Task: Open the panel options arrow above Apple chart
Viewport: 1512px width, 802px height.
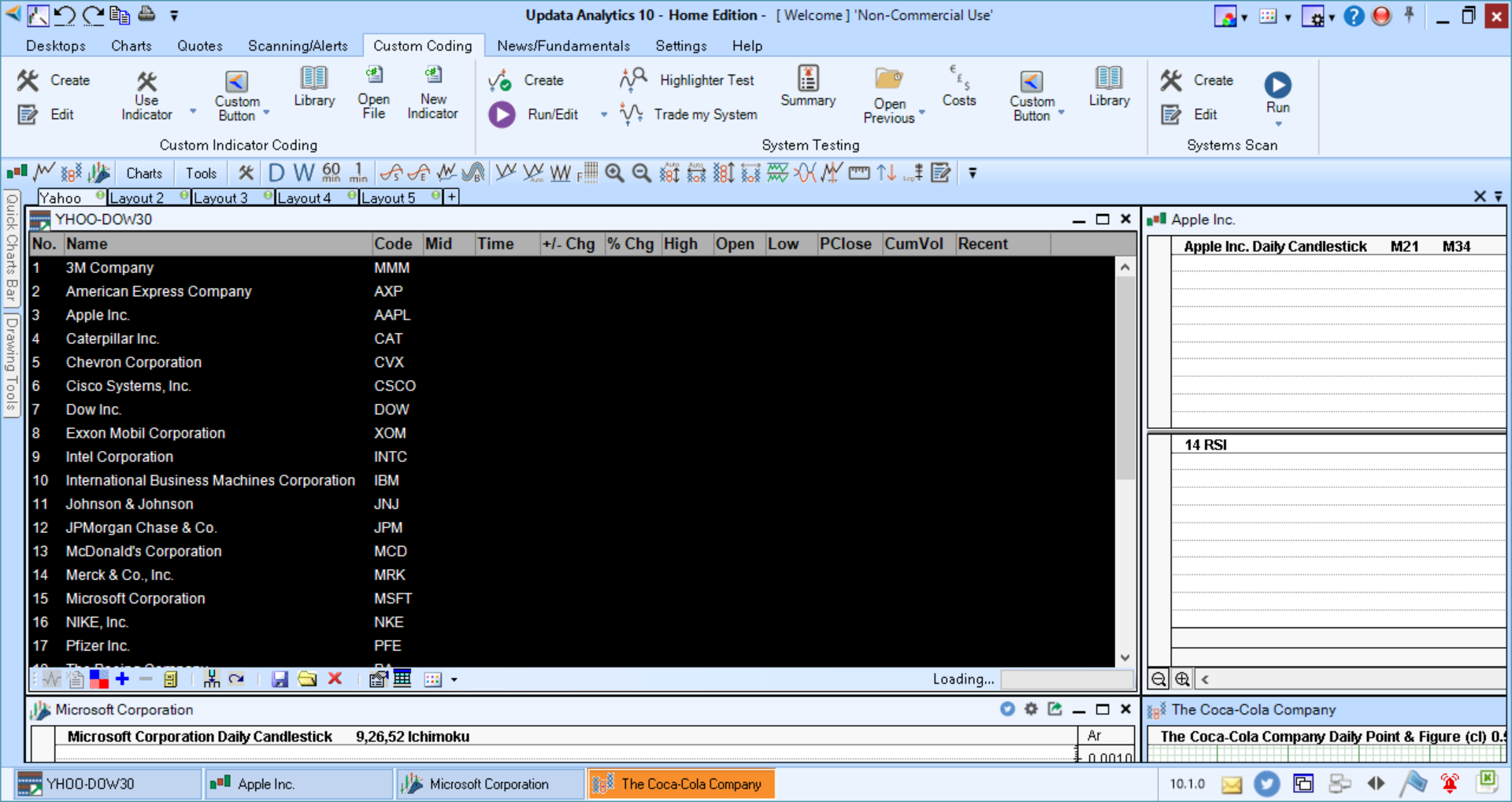Action: pos(1499,196)
